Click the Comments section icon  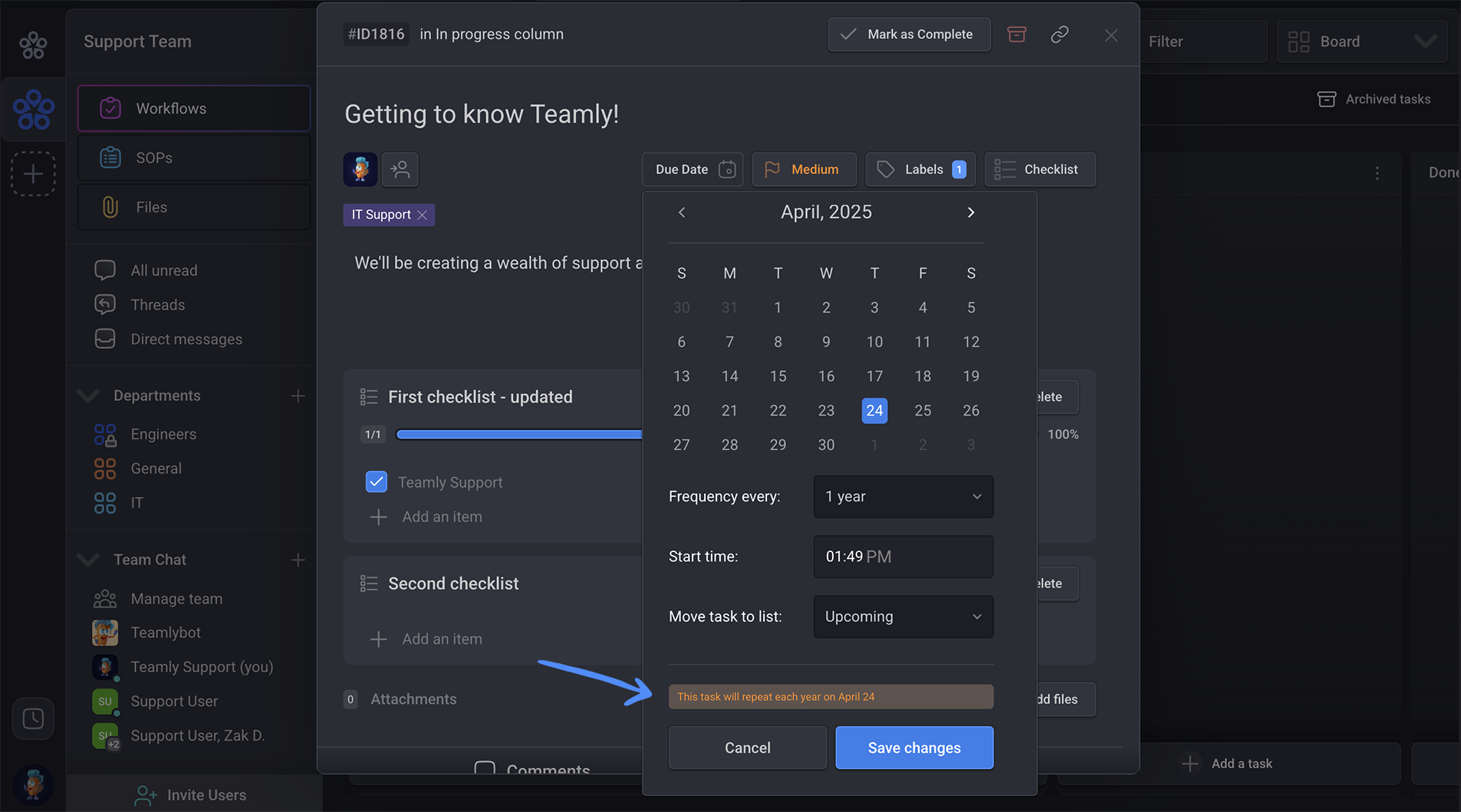485,768
